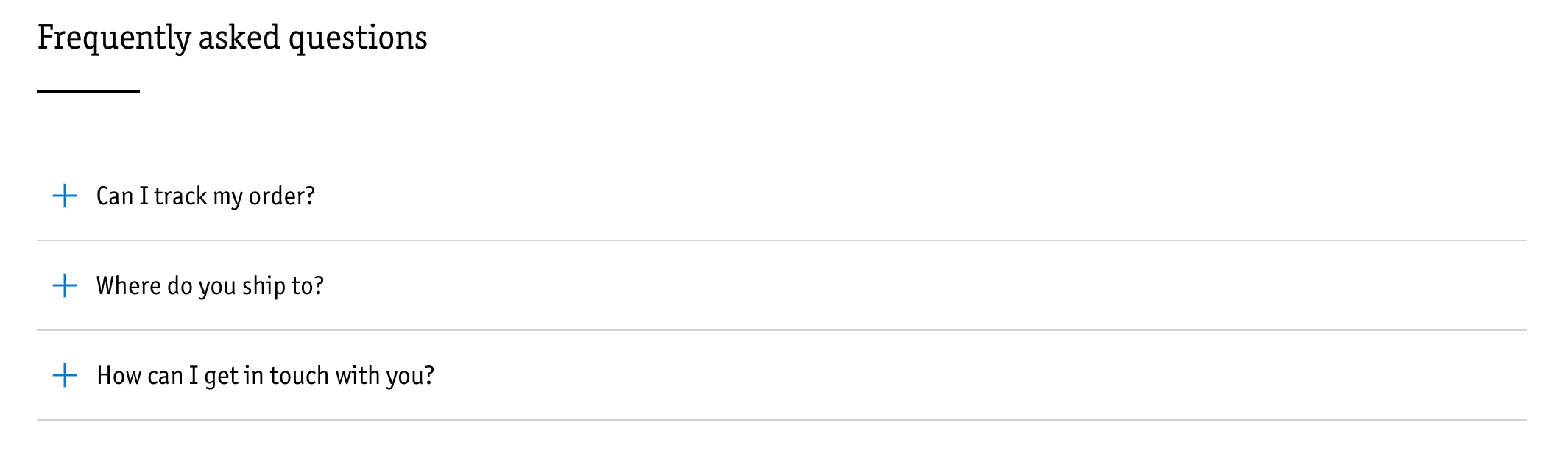The height and width of the screenshot is (453, 1568).
Task: Expand the "How can I get in touch with you?" question
Action: tap(265, 375)
